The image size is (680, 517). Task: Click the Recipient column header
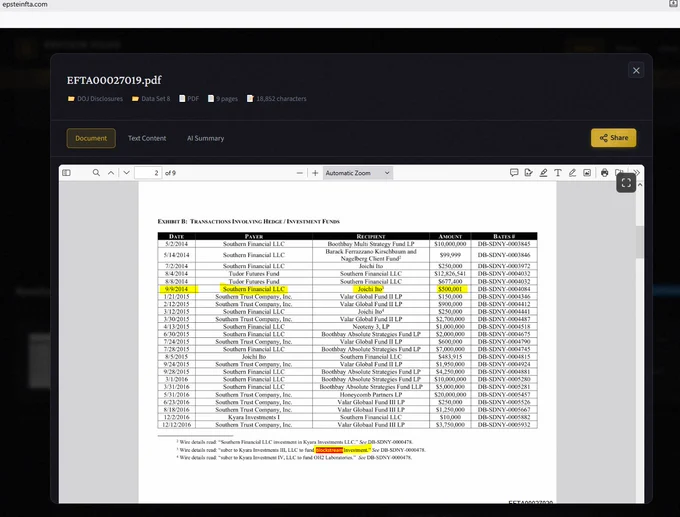(371, 236)
